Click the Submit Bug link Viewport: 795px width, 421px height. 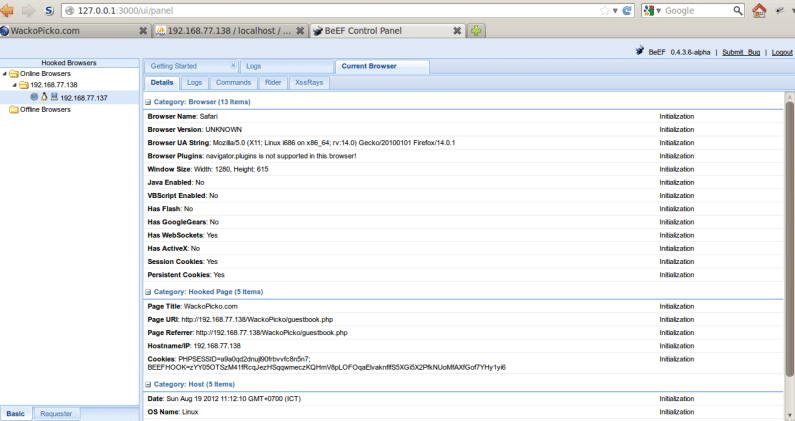[741, 52]
